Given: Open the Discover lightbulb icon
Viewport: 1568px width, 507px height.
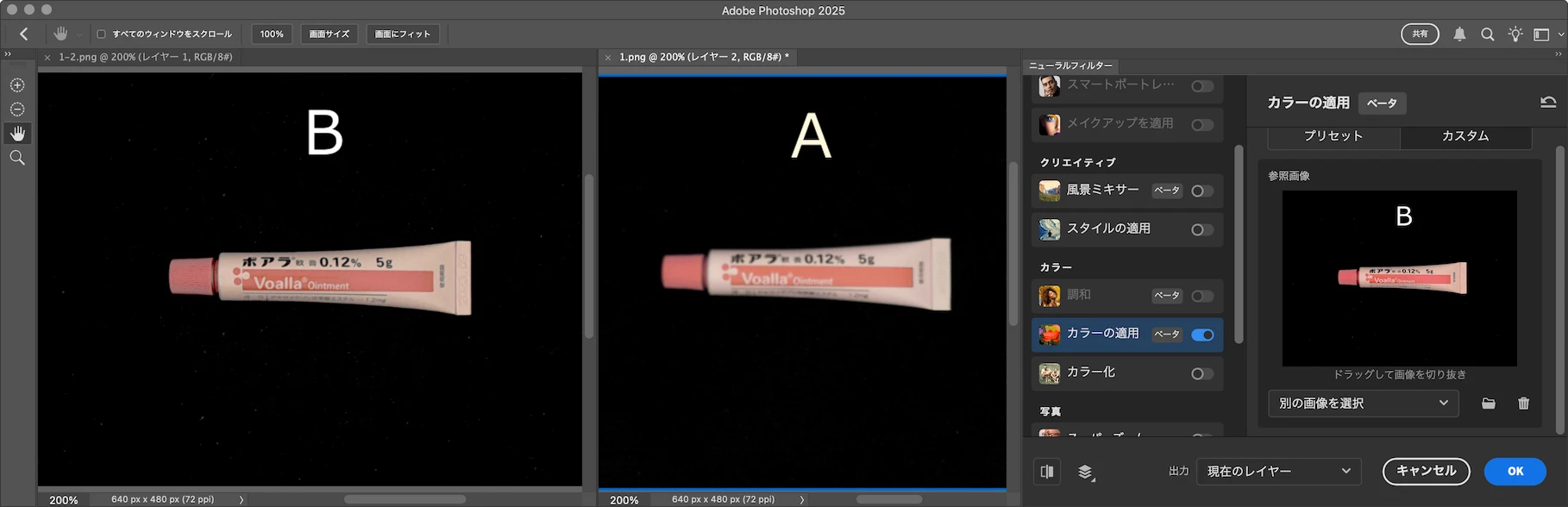Looking at the screenshot, I should 1515,34.
